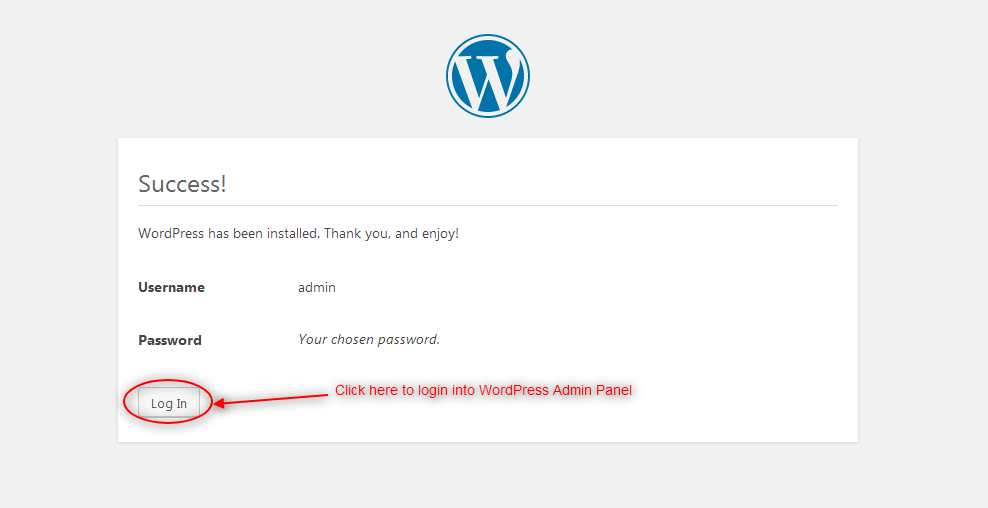Click the Username label
Screen dimensions: 988x508
click(171, 287)
